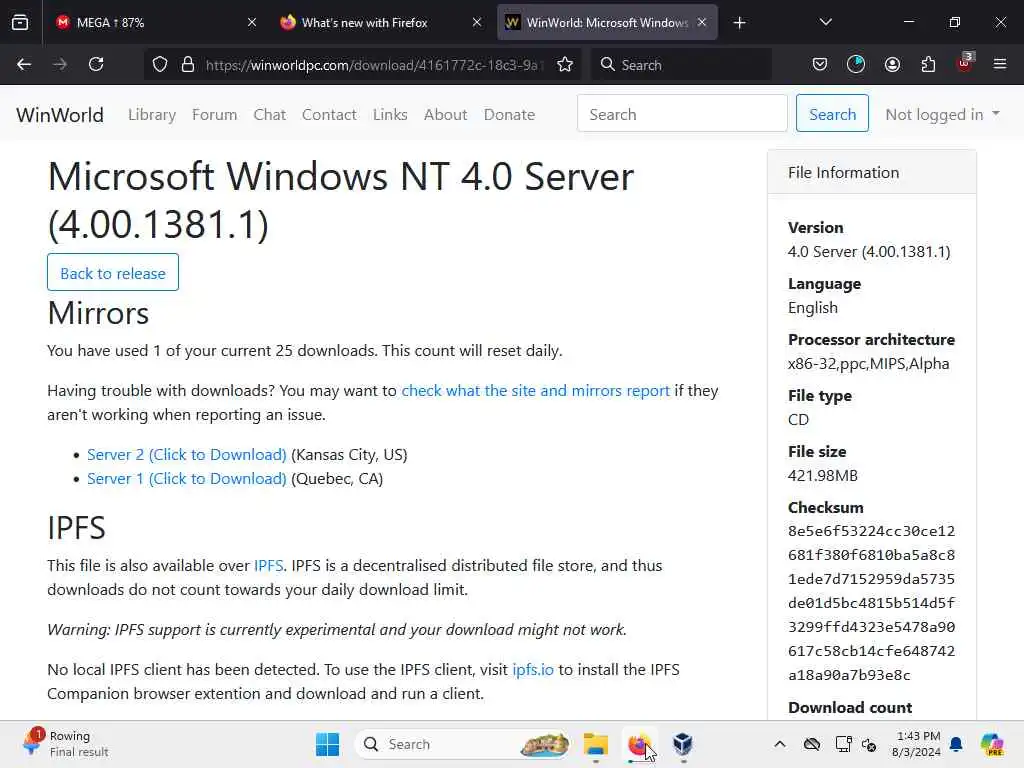
Task: Open a new tab with the plus button
Action: click(739, 23)
